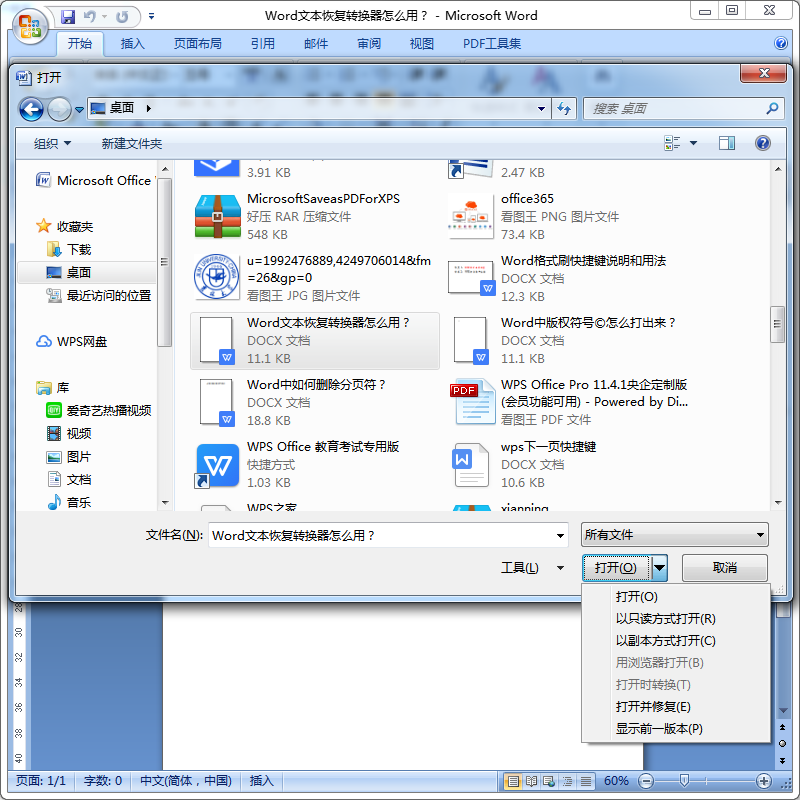Switch to Print Layout view in status bar
This screenshot has width=800, height=800.
coord(512,781)
